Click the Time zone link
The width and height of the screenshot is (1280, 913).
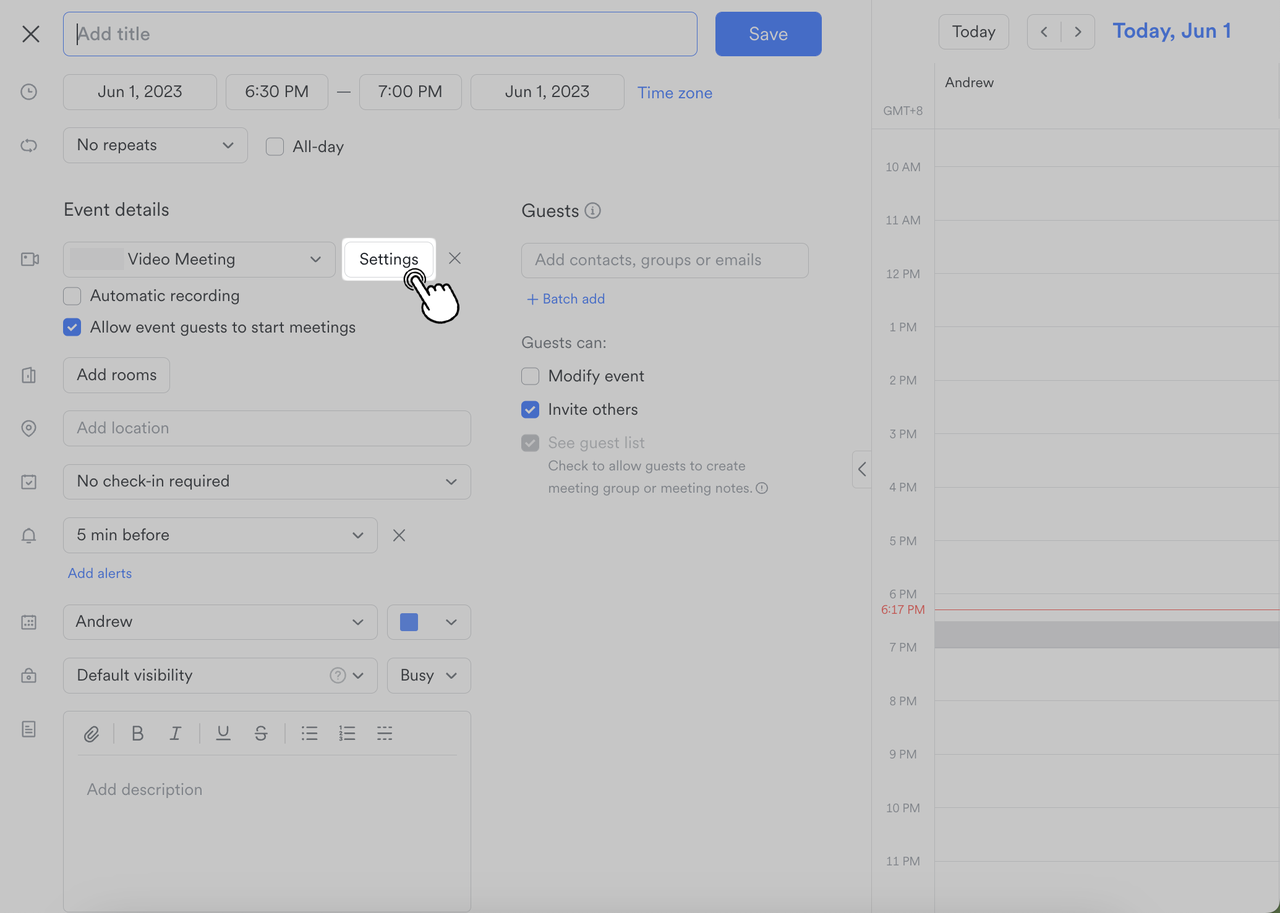click(x=675, y=93)
